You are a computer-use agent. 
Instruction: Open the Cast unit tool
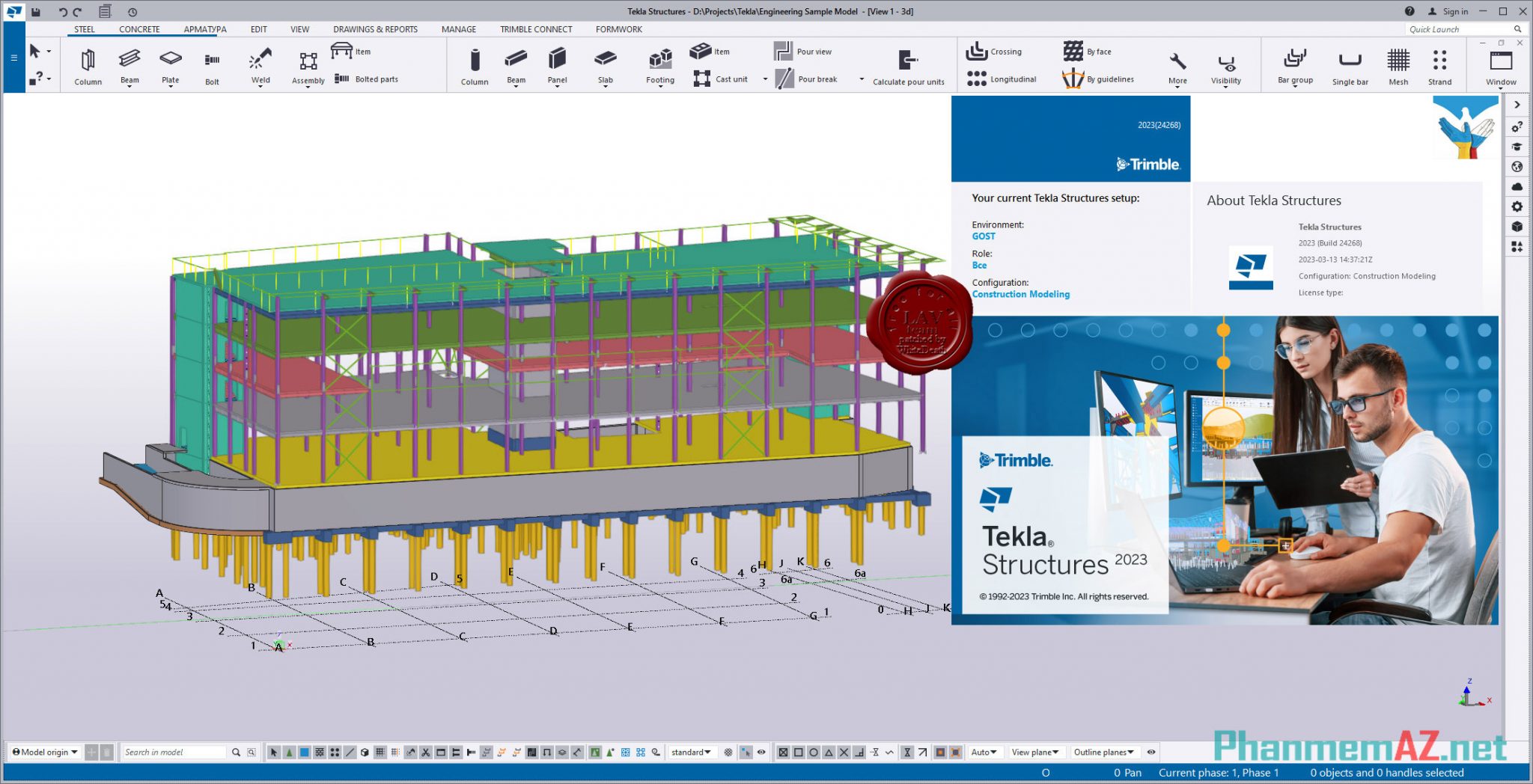coord(720,79)
